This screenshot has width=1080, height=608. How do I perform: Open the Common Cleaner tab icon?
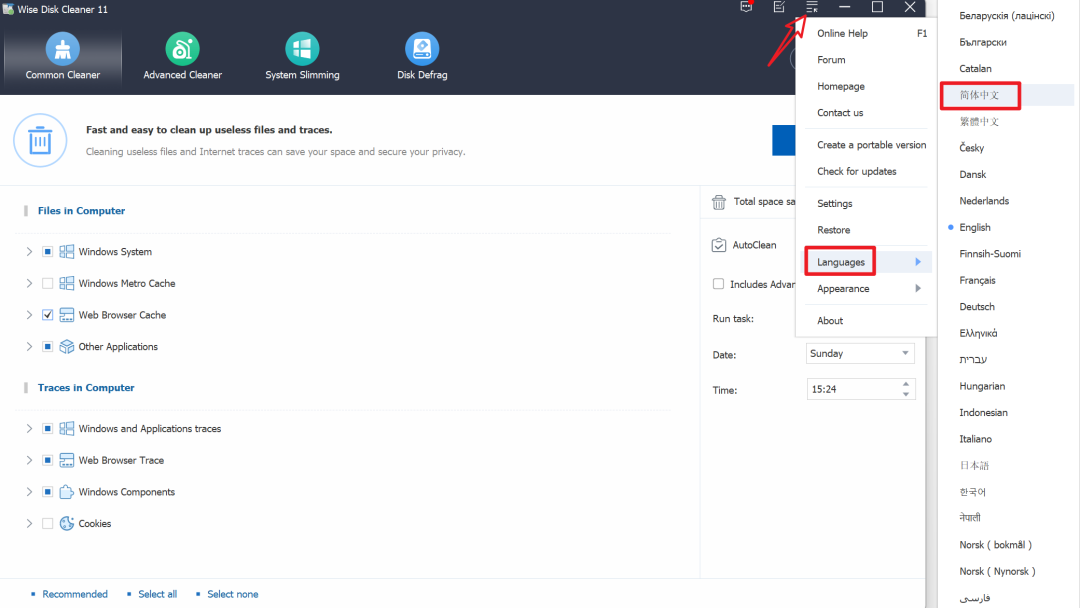[63, 49]
